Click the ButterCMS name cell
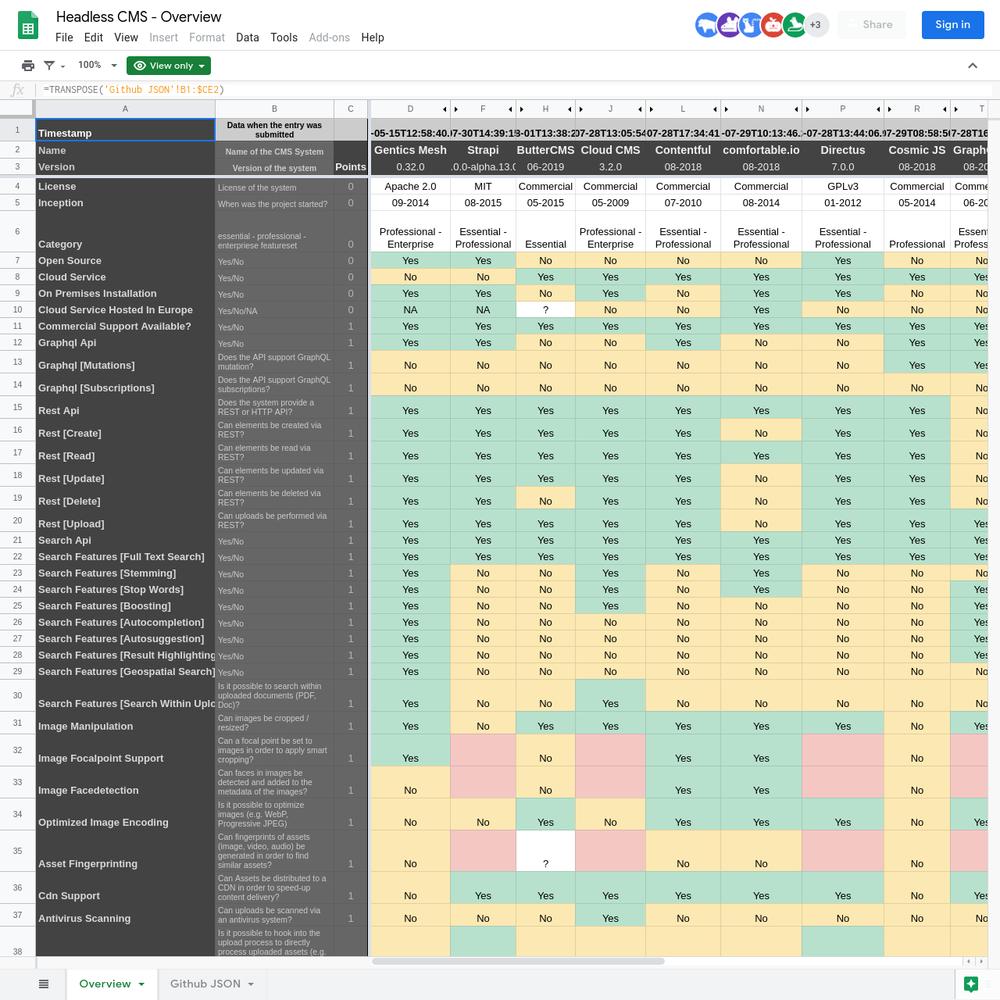The width and height of the screenshot is (1000, 1000). click(x=545, y=150)
